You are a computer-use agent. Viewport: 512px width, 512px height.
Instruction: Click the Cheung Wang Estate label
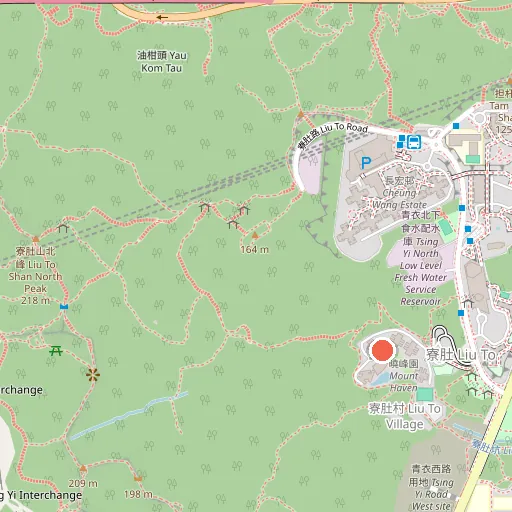click(x=400, y=193)
